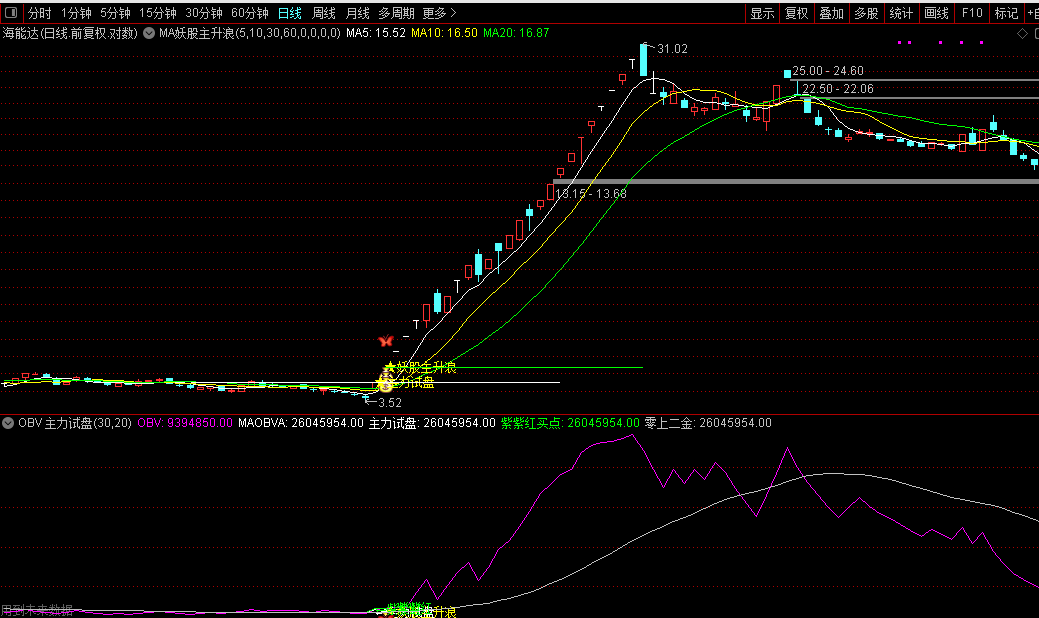This screenshot has width=1039, height=618.
Task: Click the OBV: 9394850.00 value
Action: click(x=185, y=423)
